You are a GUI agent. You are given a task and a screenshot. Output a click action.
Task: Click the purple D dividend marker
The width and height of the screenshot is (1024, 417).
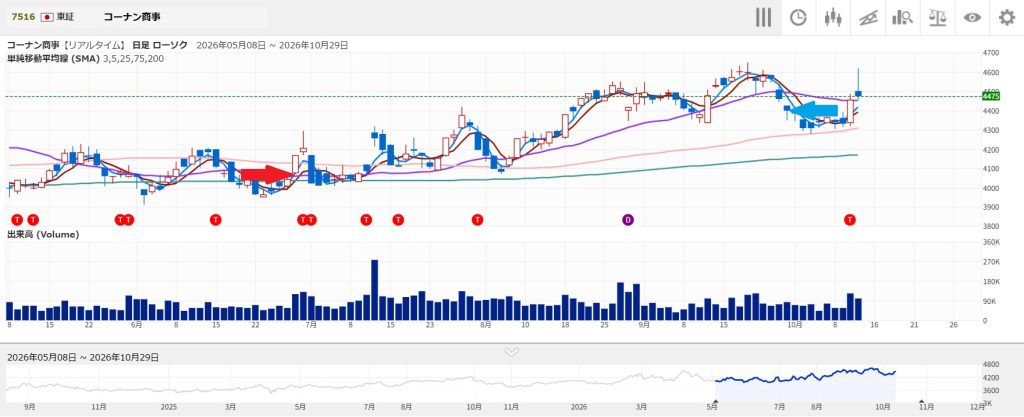click(628, 219)
